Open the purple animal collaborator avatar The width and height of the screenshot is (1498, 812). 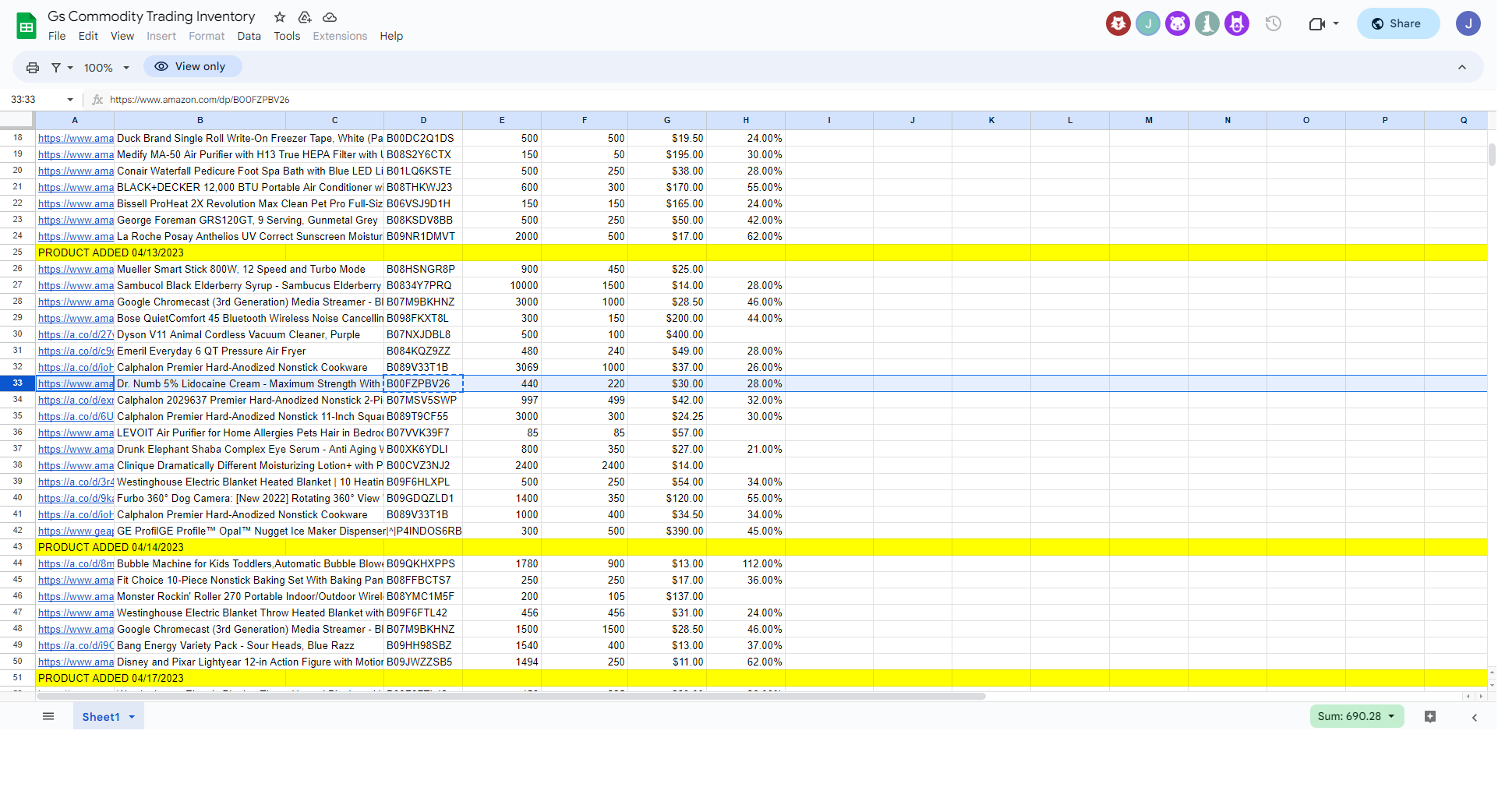pos(1178,23)
